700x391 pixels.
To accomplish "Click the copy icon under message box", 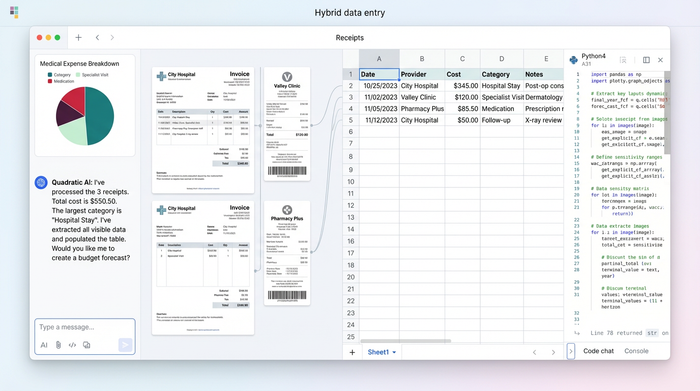I will pos(87,345).
